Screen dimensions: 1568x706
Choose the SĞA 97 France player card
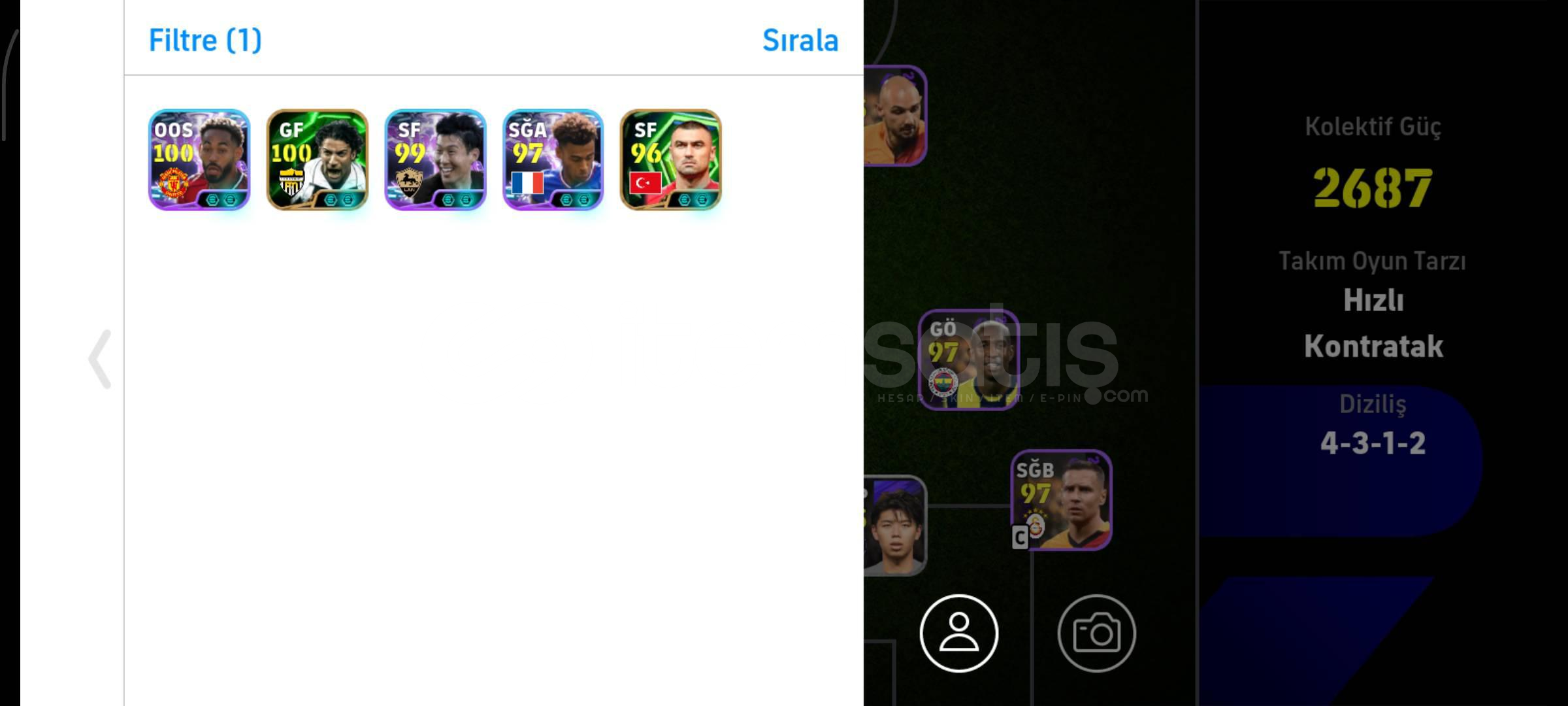tap(553, 160)
